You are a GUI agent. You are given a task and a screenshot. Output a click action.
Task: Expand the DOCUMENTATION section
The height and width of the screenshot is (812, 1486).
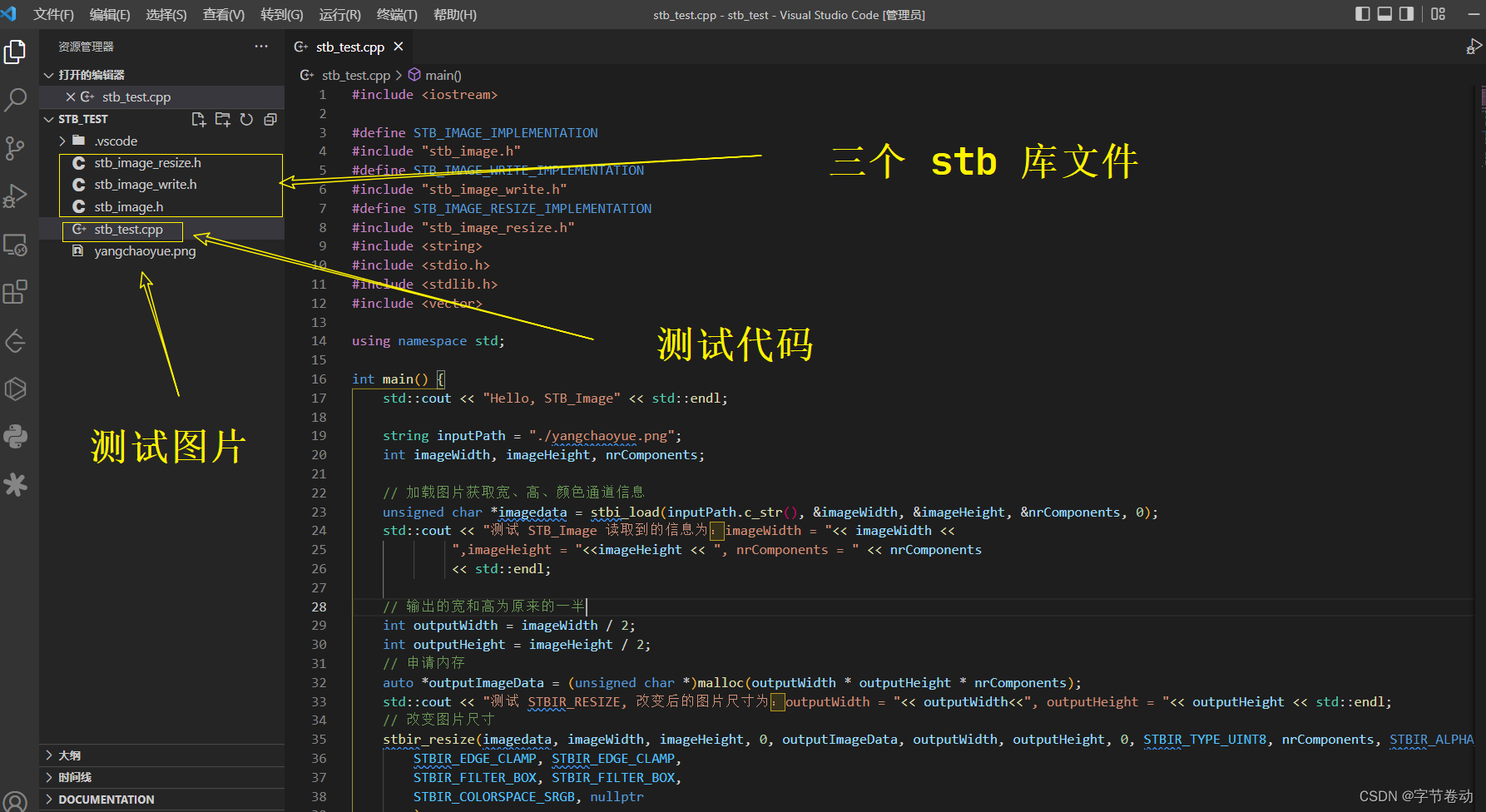tap(161, 800)
